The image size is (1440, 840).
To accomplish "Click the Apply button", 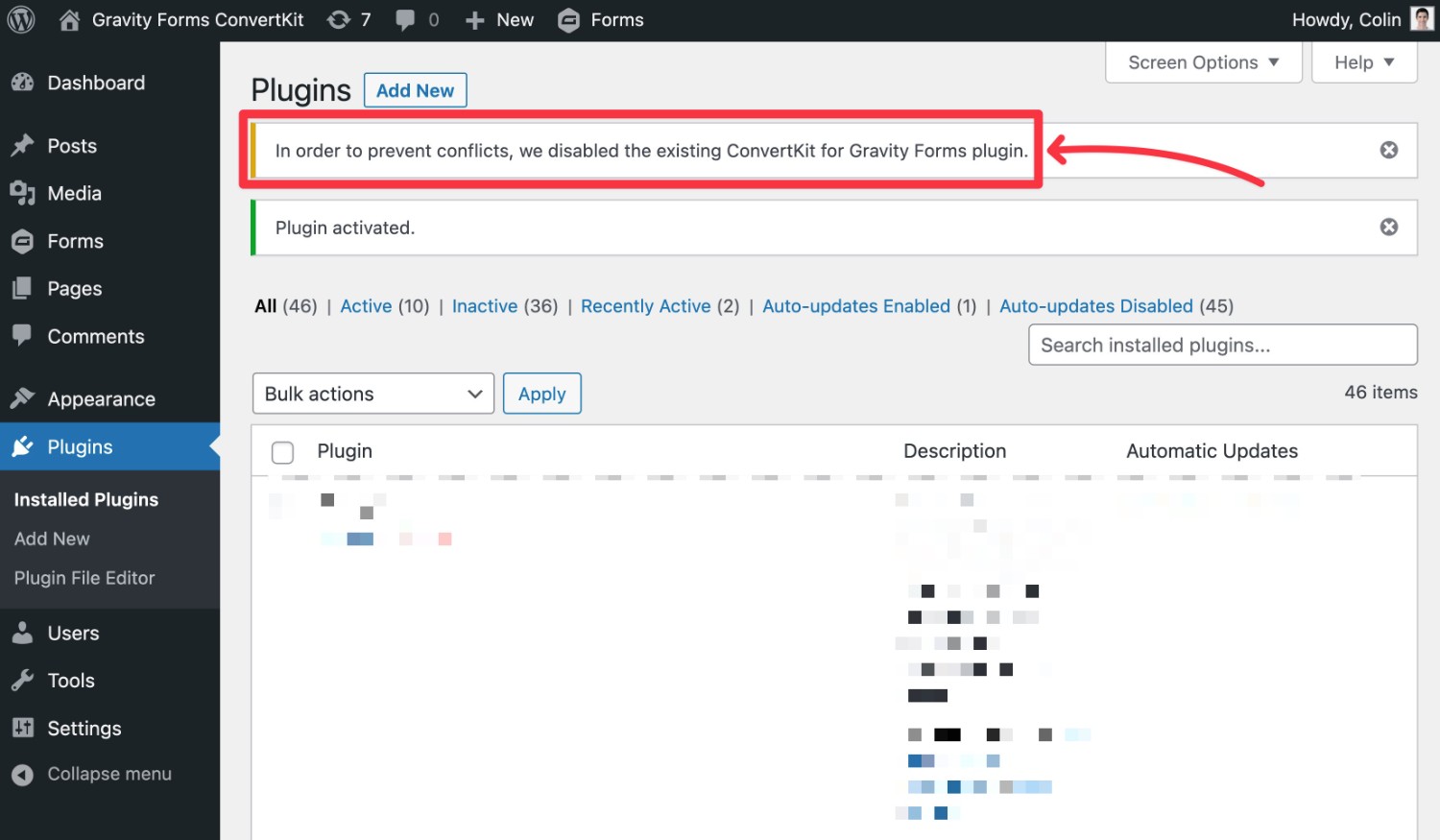I will 542,394.
